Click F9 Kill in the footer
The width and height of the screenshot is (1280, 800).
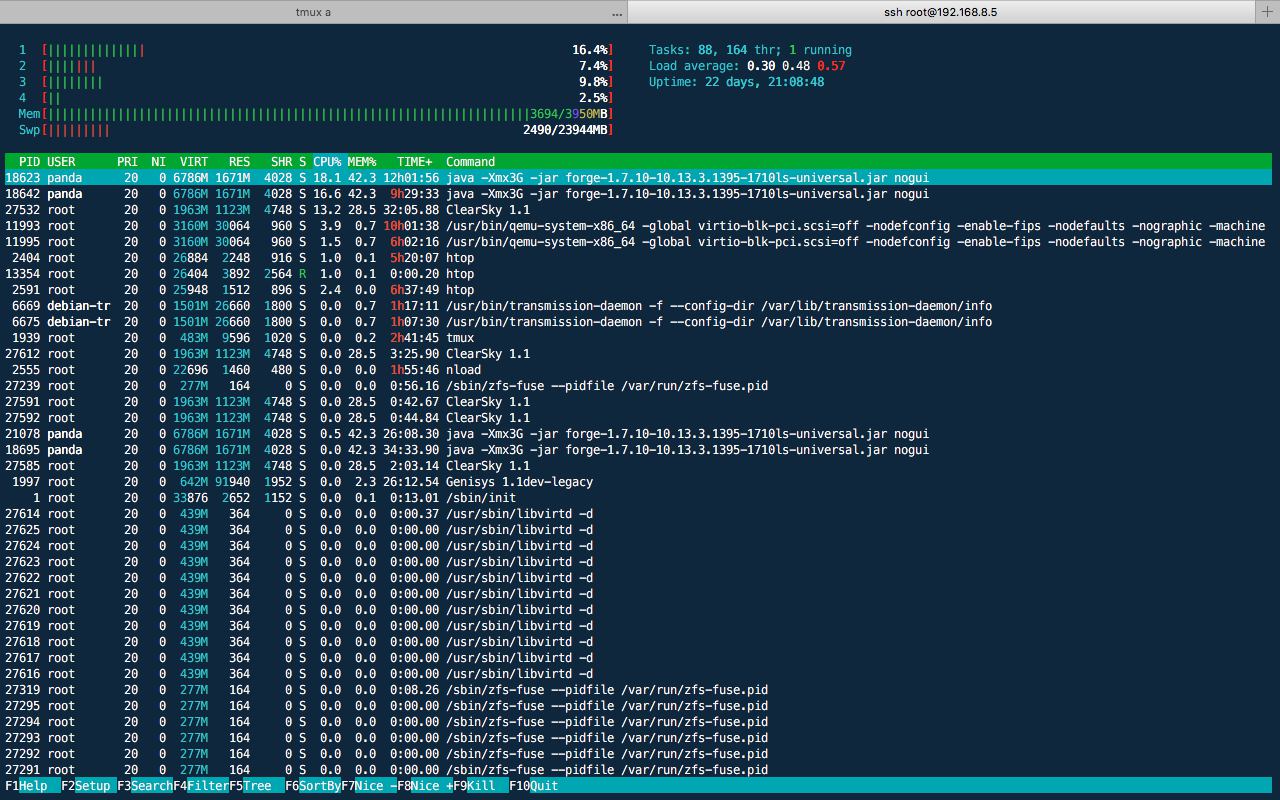tap(481, 786)
